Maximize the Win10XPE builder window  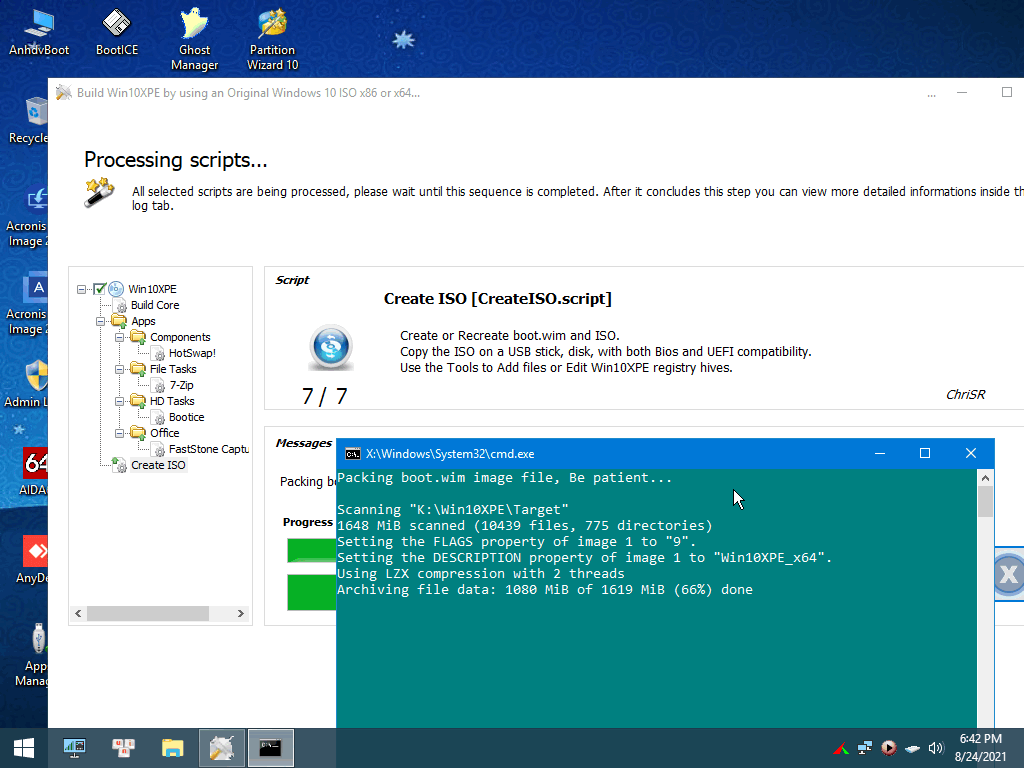(x=1007, y=93)
